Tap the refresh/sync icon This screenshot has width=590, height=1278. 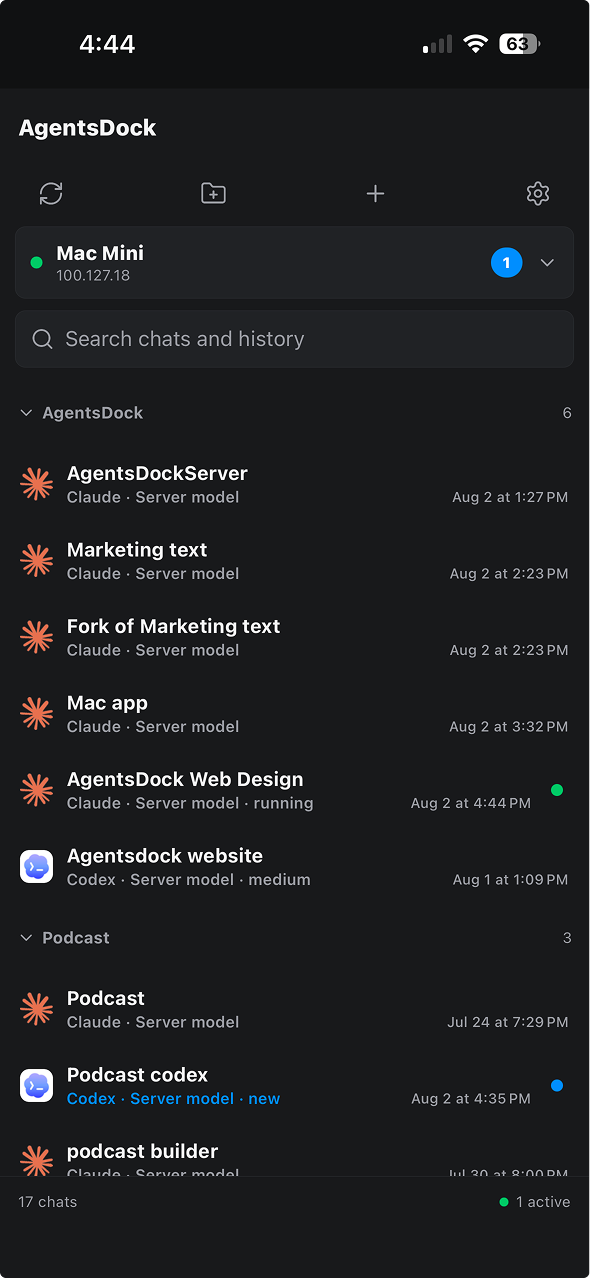(51, 193)
